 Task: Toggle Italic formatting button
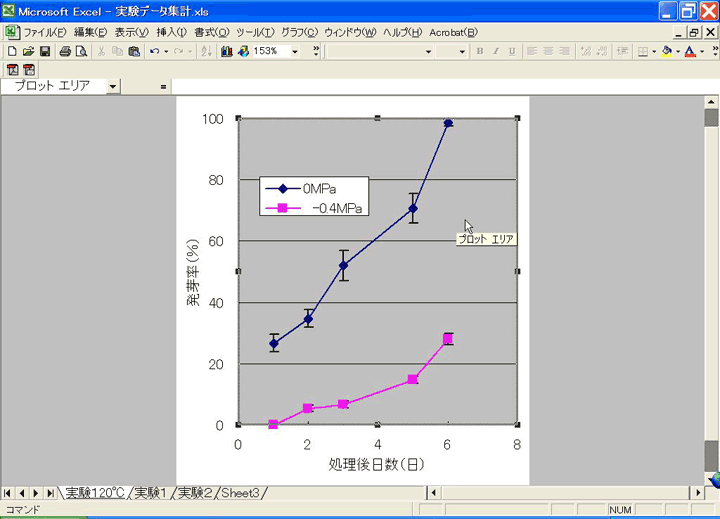[x=495, y=51]
